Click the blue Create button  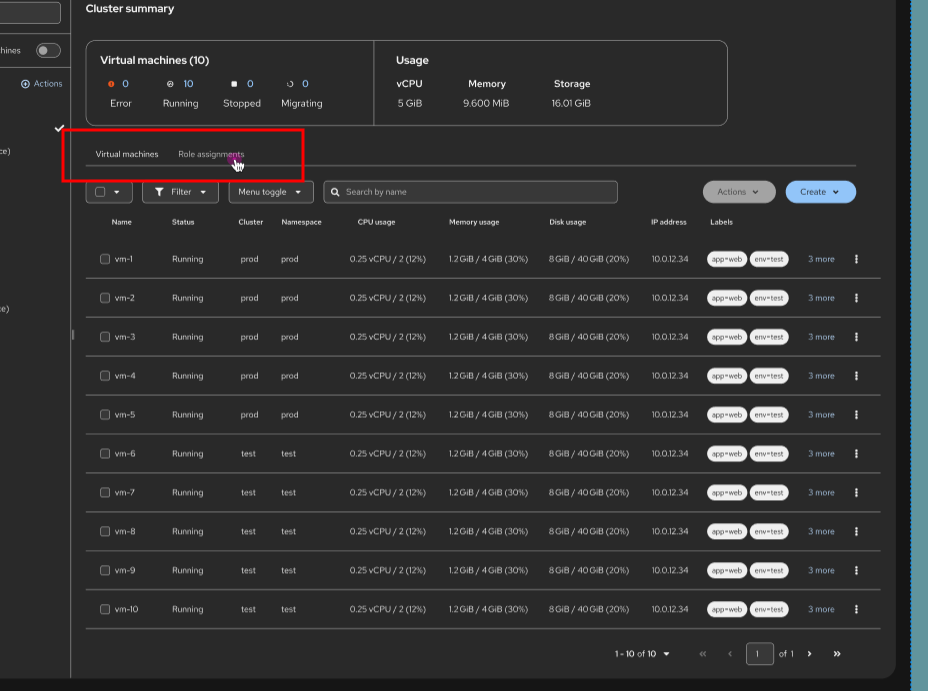(x=820, y=192)
